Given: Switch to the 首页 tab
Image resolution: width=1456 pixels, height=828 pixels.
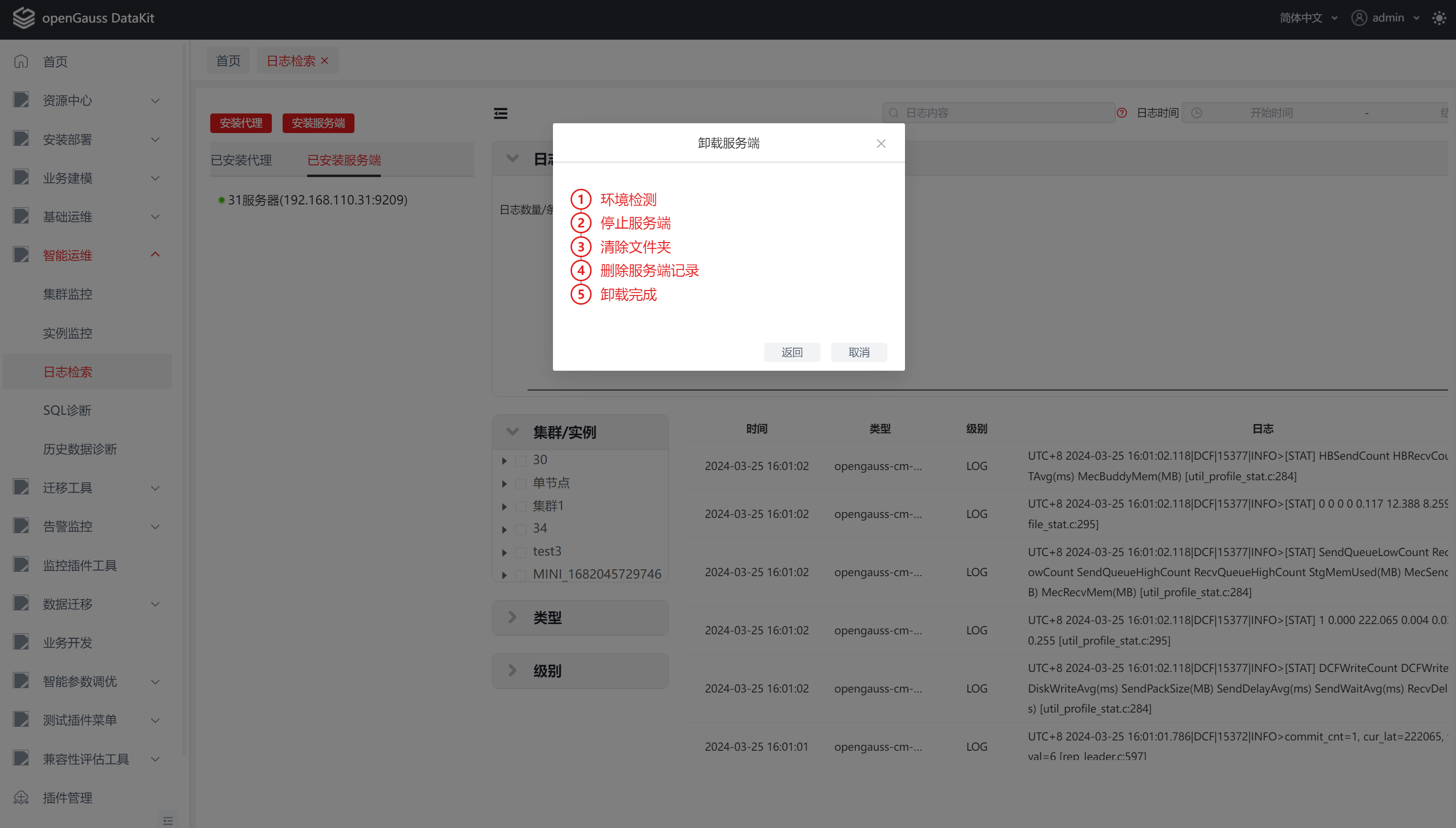Looking at the screenshot, I should (228, 60).
